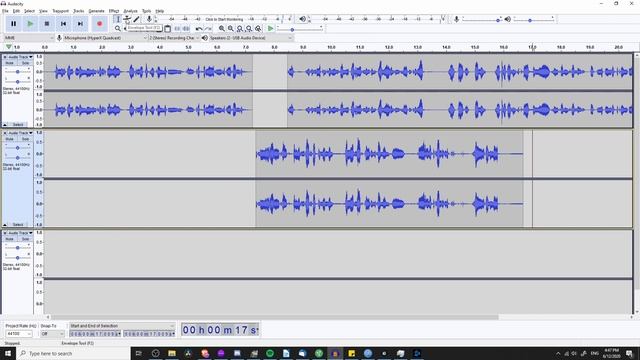This screenshot has width=640, height=360.
Task: Solo the bottom audio track
Action: pyautogui.click(x=25, y=239)
